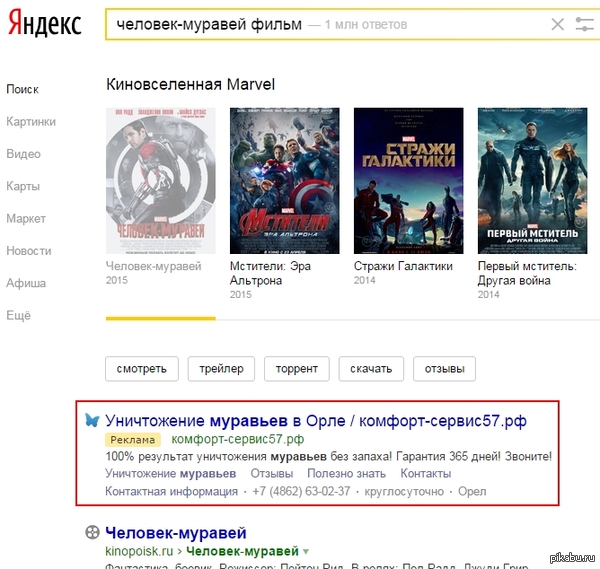Viewport: 600px width, 569px height.
Task: Open the Контактная информация link
Action: [172, 491]
